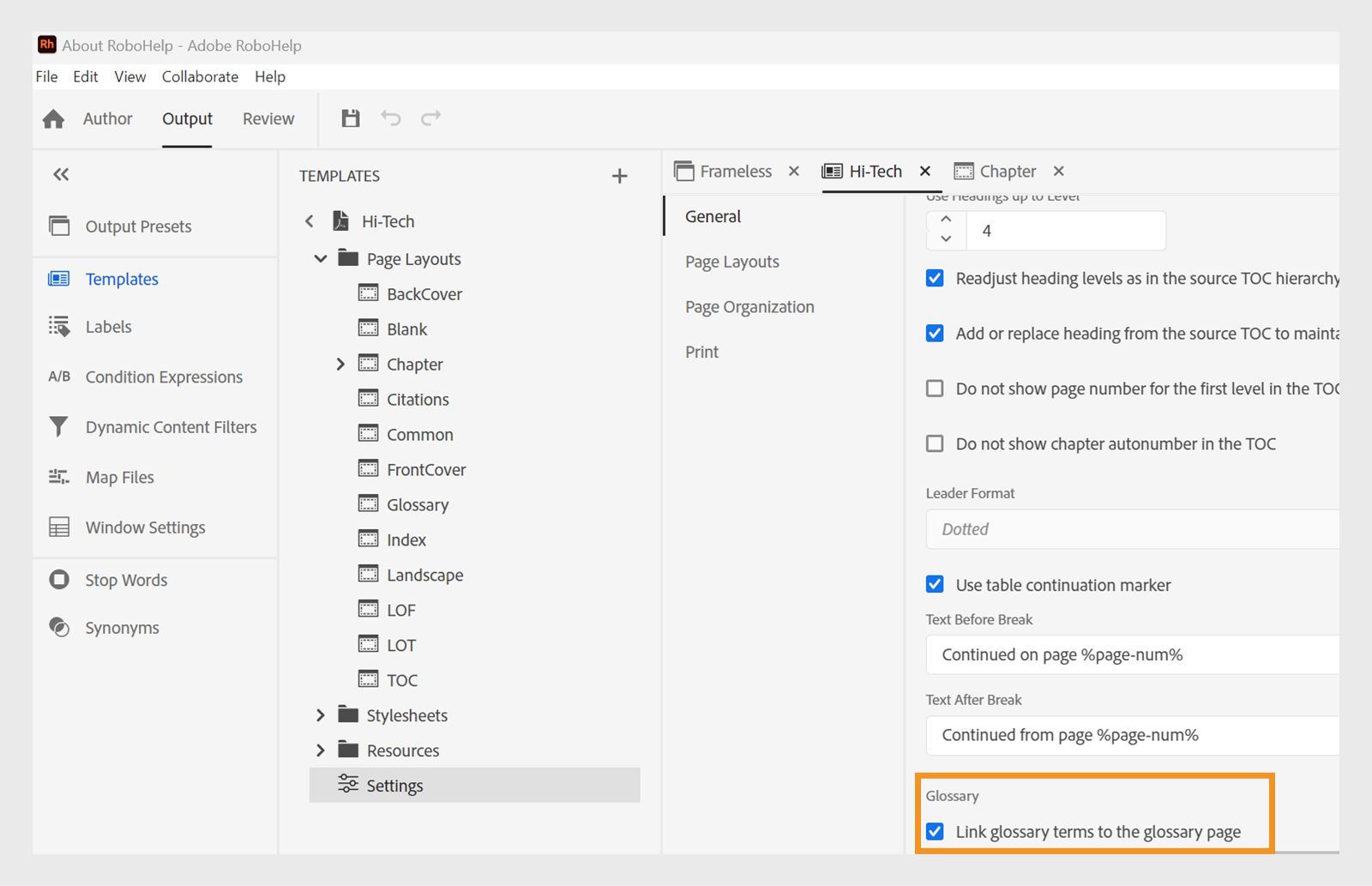The width and height of the screenshot is (1372, 886).
Task: Increase the heading level with up arrow
Action: [x=946, y=220]
